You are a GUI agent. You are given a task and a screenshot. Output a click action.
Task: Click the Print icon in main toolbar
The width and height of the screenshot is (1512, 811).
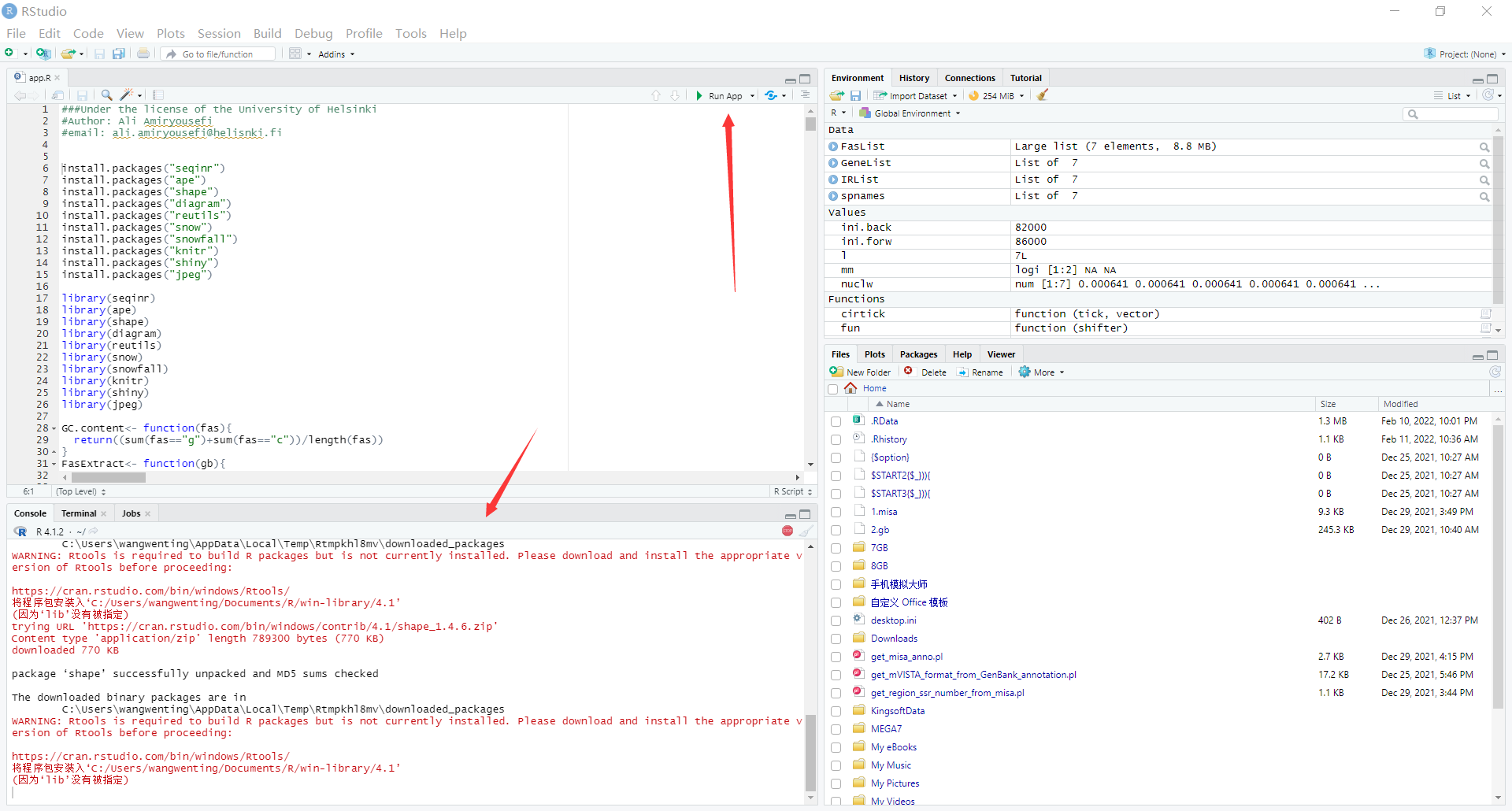(x=143, y=54)
